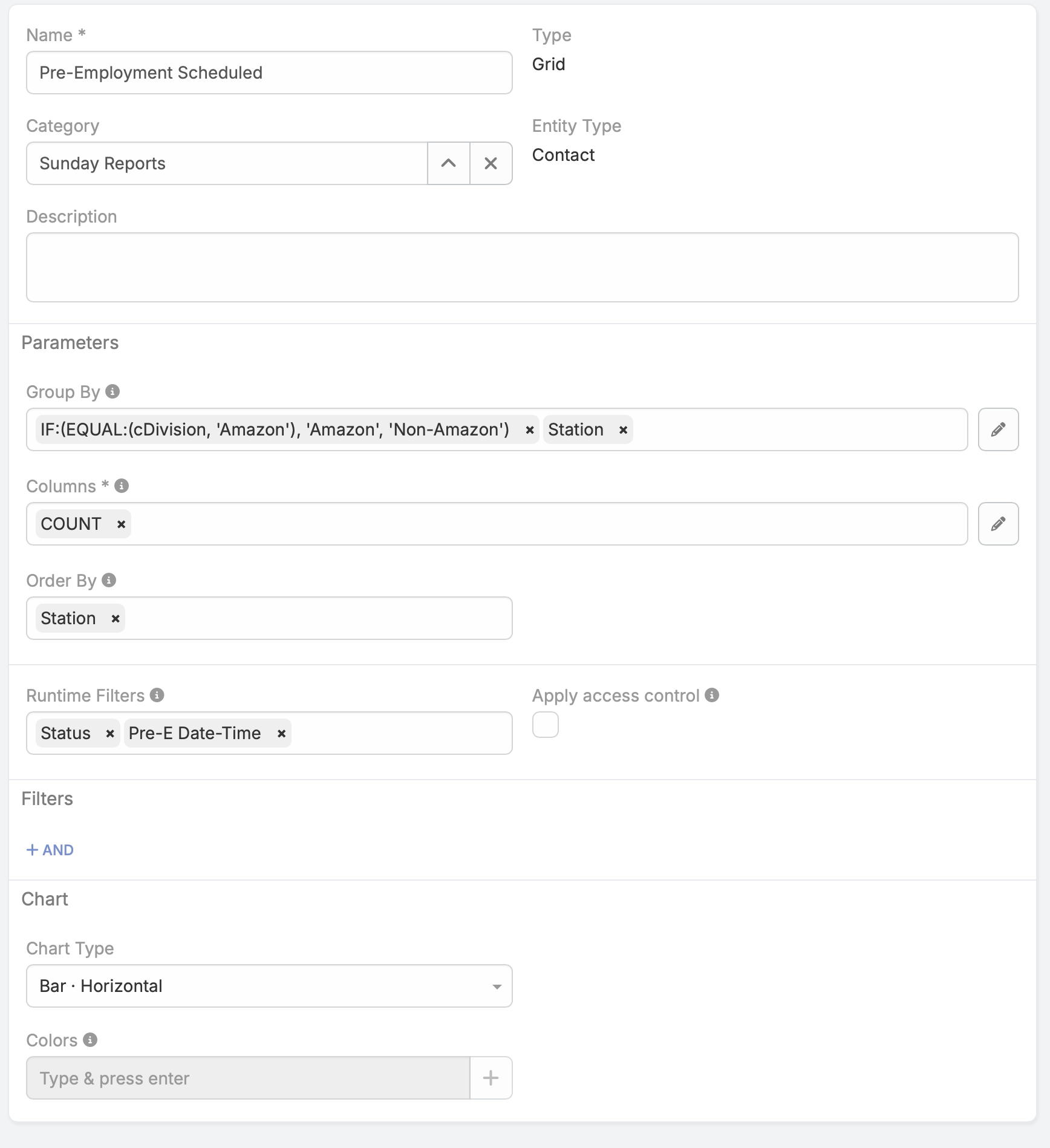Remove the Station tag from Group By
This screenshot has height=1148, width=1050.
pos(623,430)
